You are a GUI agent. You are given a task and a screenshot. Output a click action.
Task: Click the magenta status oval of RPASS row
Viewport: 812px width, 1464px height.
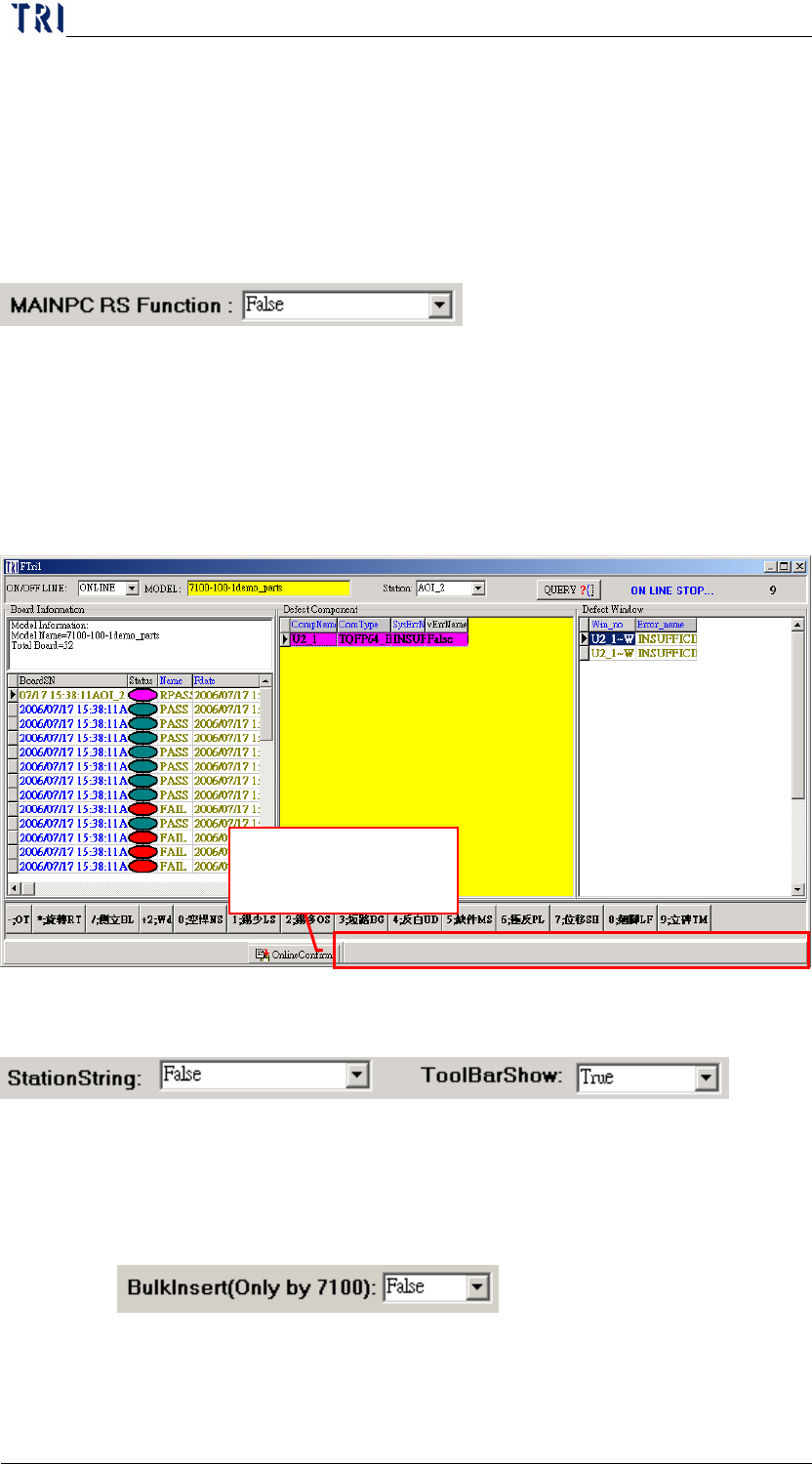142,695
